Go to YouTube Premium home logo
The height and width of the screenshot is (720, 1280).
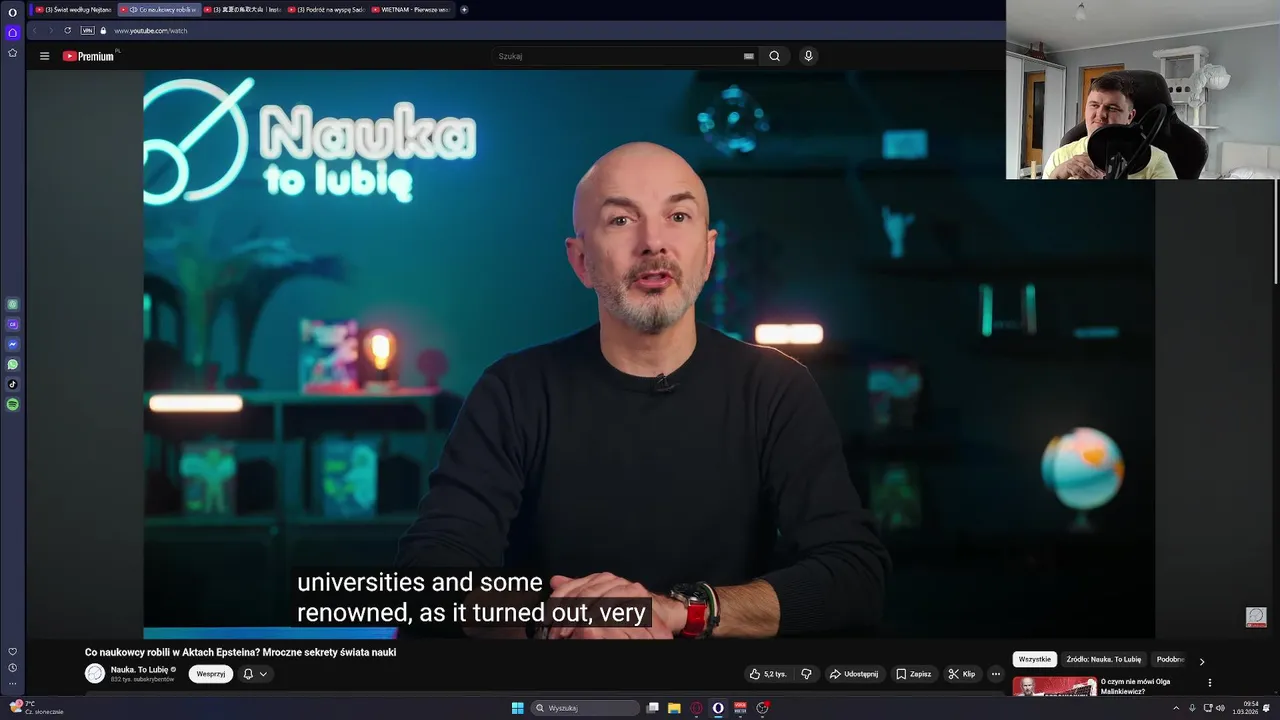[90, 56]
